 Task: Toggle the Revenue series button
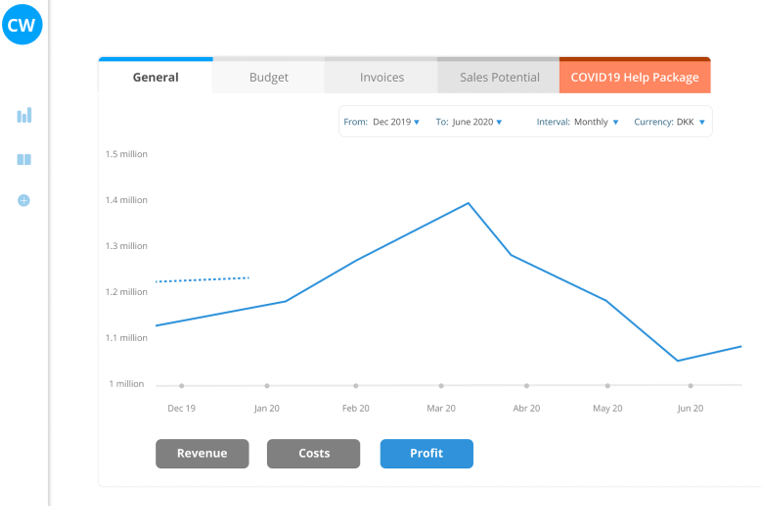tap(202, 453)
